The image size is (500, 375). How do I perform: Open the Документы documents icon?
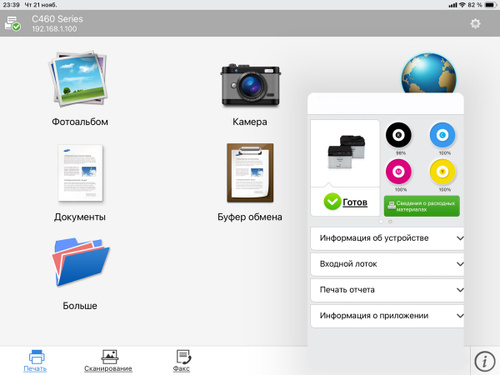[x=80, y=173]
